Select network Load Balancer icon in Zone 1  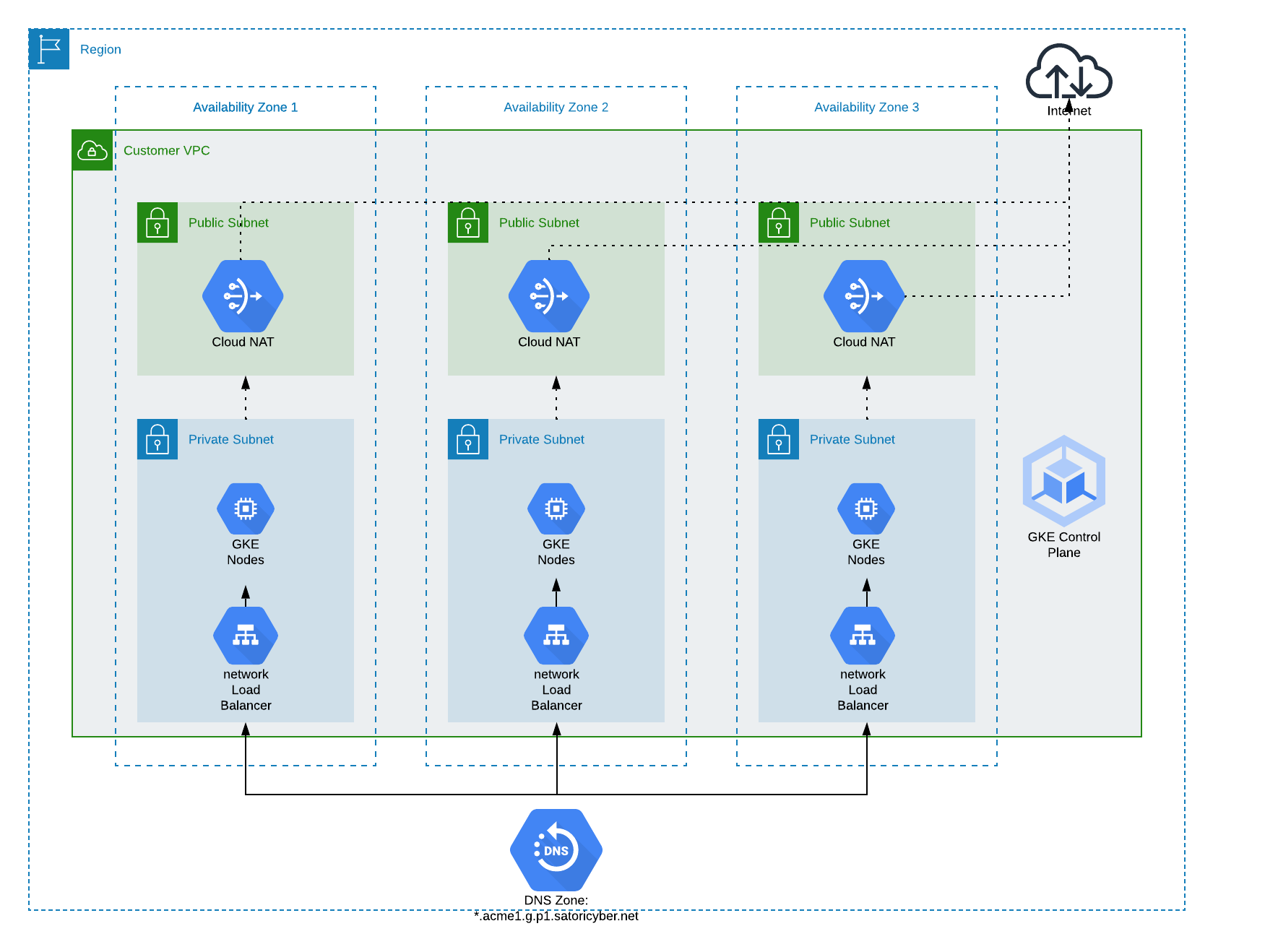click(246, 636)
